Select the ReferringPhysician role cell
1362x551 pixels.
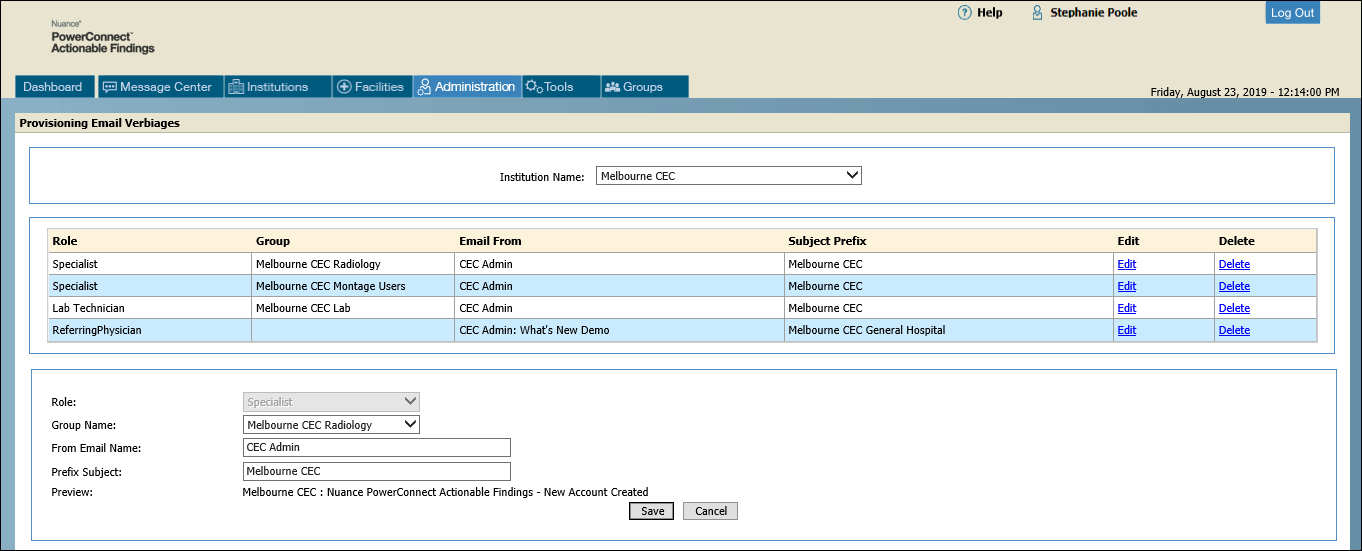coord(150,330)
